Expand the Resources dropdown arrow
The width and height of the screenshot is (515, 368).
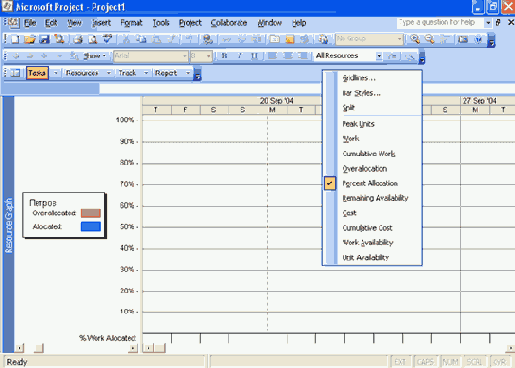tap(109, 73)
